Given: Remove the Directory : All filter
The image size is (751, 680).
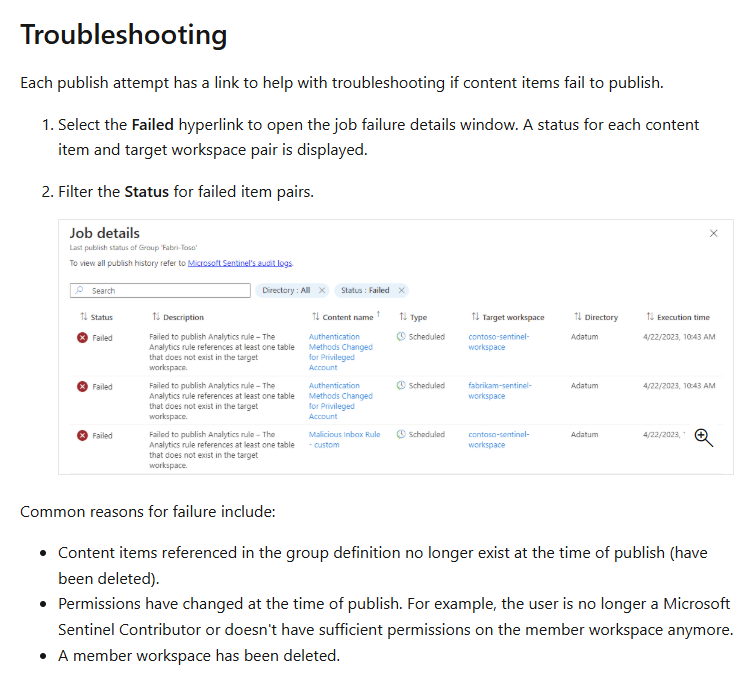Looking at the screenshot, I should (x=322, y=291).
